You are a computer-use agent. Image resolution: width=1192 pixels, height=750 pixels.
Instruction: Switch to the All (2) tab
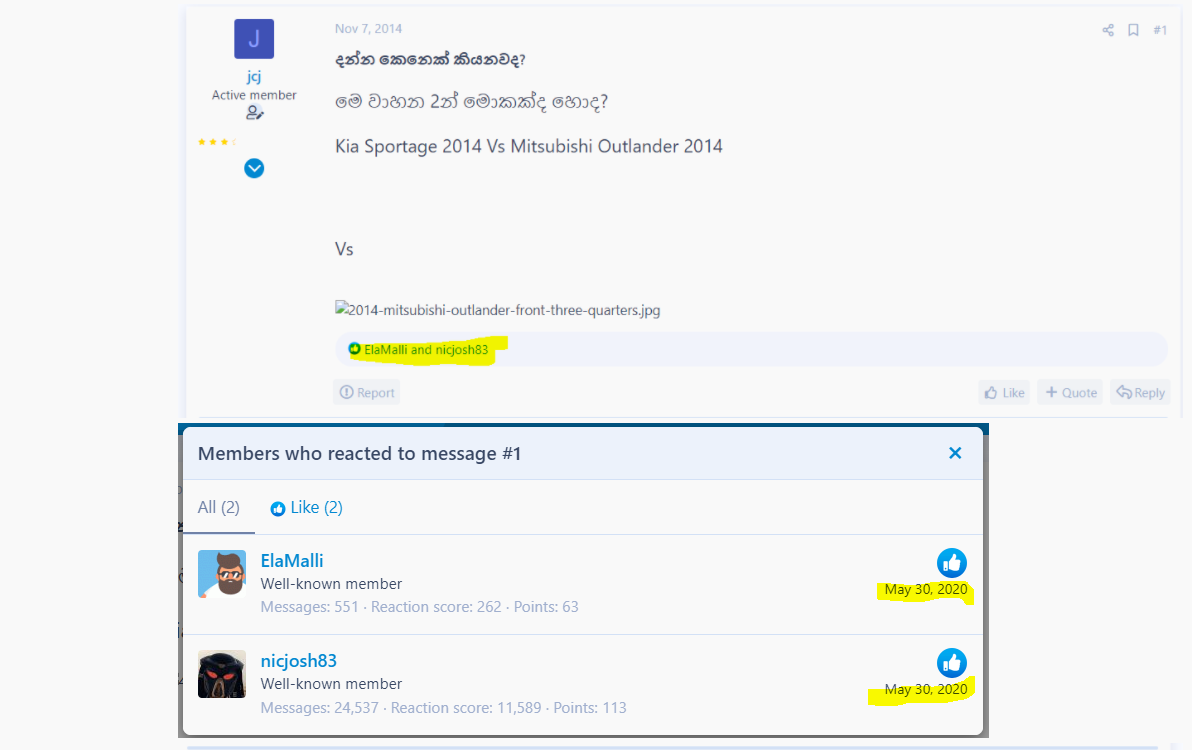coord(218,507)
